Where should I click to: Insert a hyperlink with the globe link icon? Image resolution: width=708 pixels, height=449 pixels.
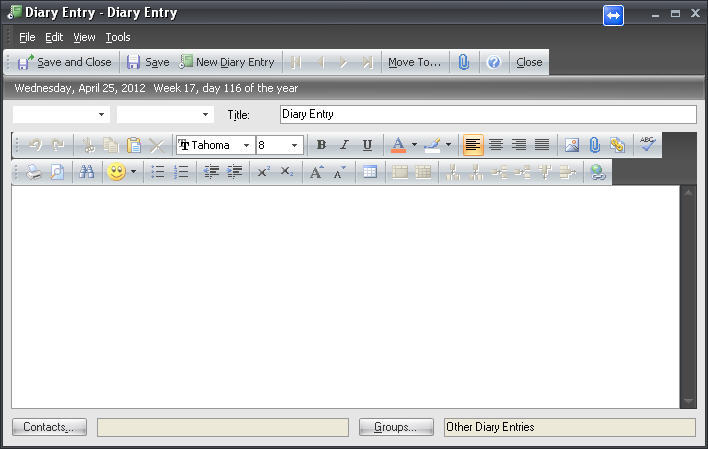(x=598, y=172)
